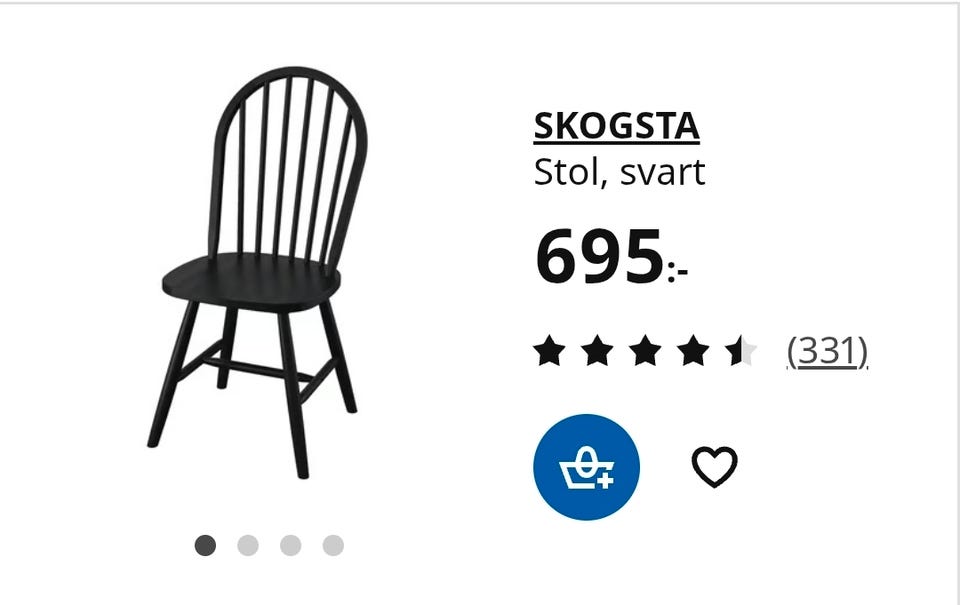The image size is (960, 605).
Task: Click the third rating star
Action: click(x=645, y=351)
